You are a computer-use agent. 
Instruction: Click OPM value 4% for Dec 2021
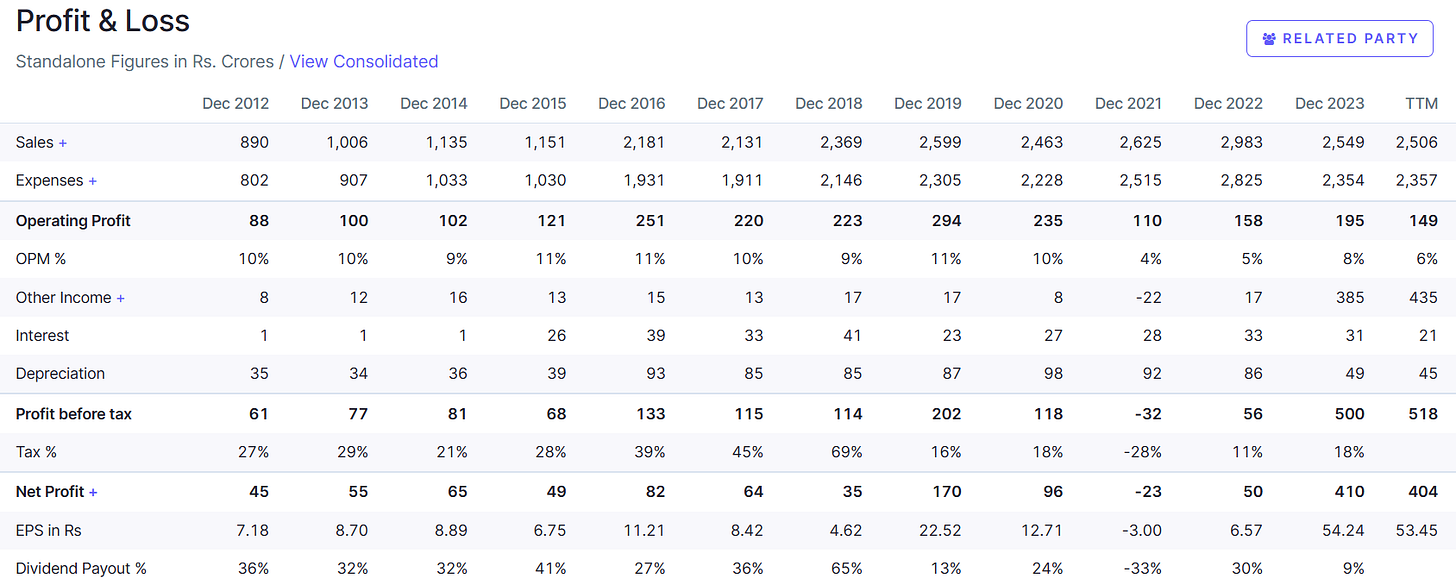[1150, 259]
